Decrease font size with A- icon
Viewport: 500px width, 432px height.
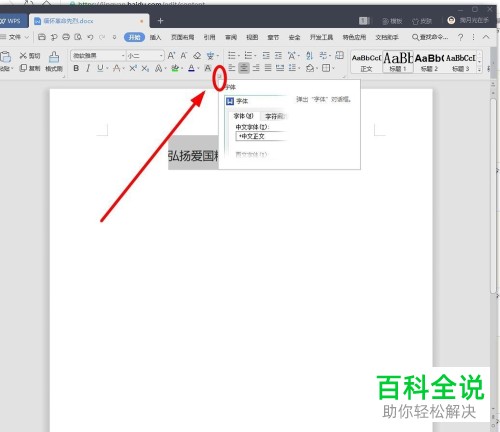184,56
